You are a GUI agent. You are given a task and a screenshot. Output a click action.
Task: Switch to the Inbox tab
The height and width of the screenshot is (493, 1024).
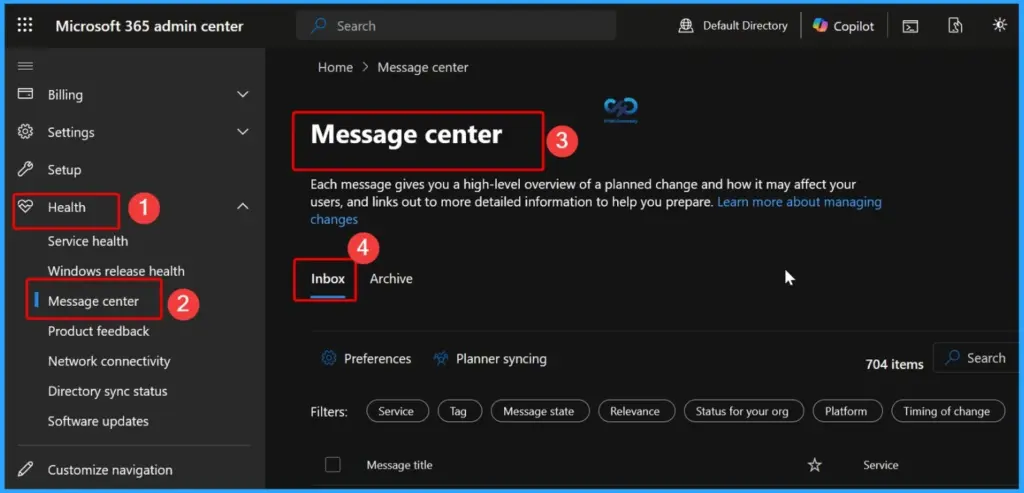(x=327, y=279)
